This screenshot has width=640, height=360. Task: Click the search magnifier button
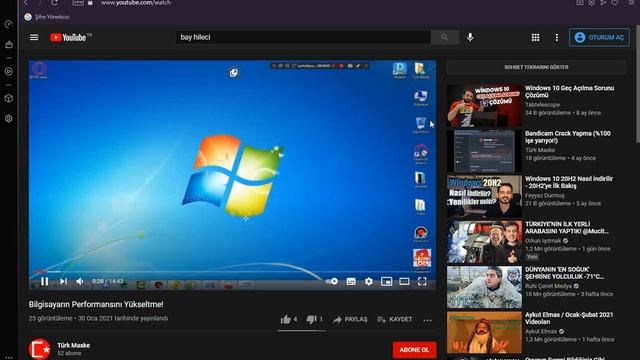(444, 37)
